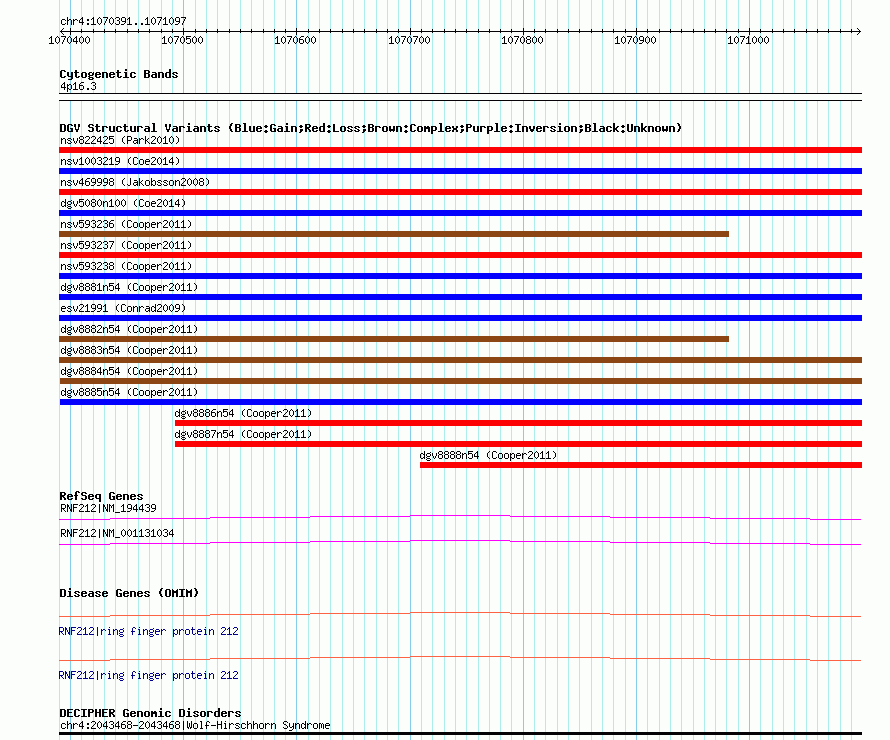
Task: Open the first RNF212|ring finger protein 212 link
Action: [148, 631]
